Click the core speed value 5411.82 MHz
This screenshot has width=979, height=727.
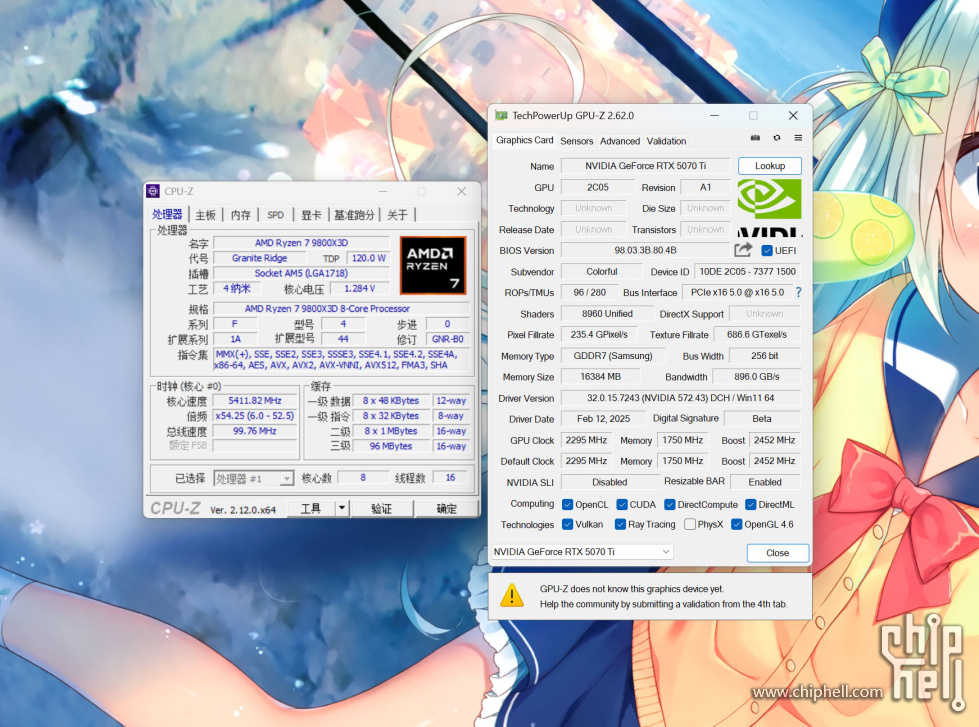(x=255, y=400)
